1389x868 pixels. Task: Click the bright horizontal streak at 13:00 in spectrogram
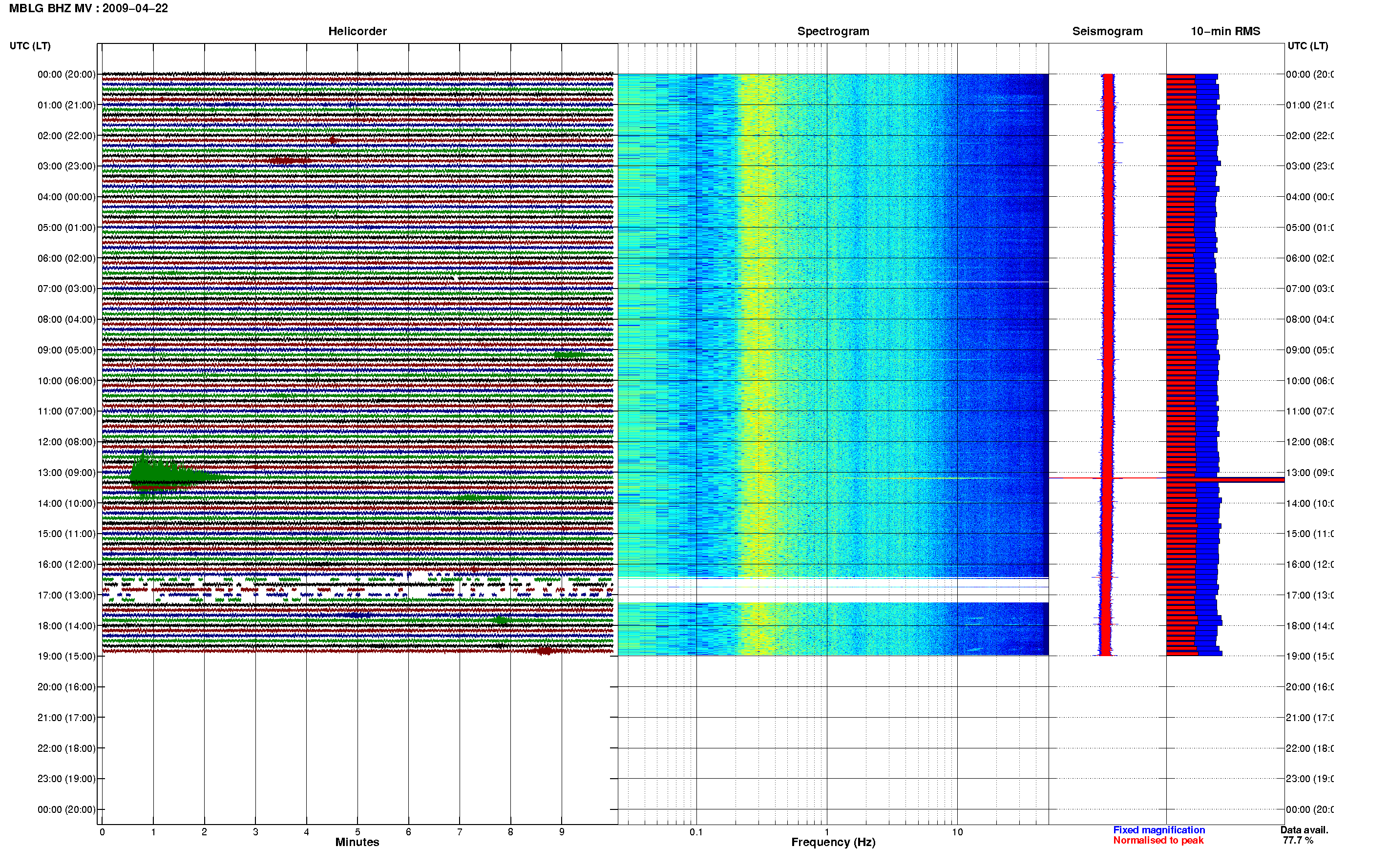click(x=919, y=478)
